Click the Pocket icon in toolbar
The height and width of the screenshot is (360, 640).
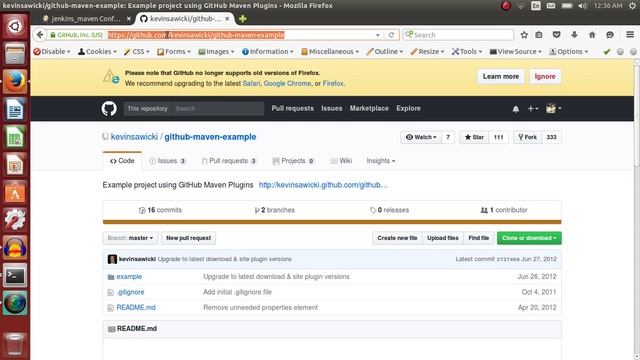coord(556,35)
